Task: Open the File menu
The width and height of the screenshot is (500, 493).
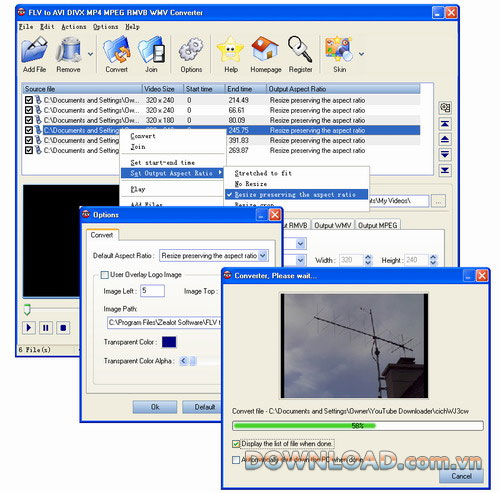Action: pos(26,27)
